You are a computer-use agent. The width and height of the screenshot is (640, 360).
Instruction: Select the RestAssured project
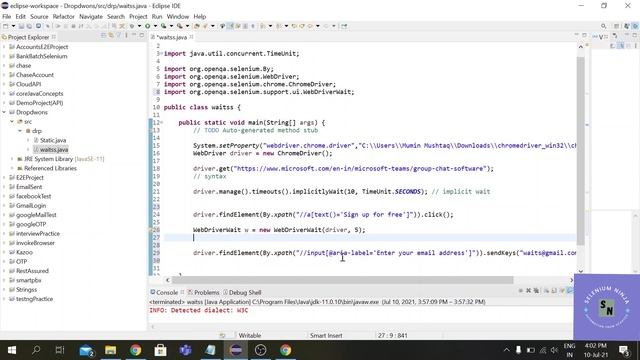[x=32, y=271]
